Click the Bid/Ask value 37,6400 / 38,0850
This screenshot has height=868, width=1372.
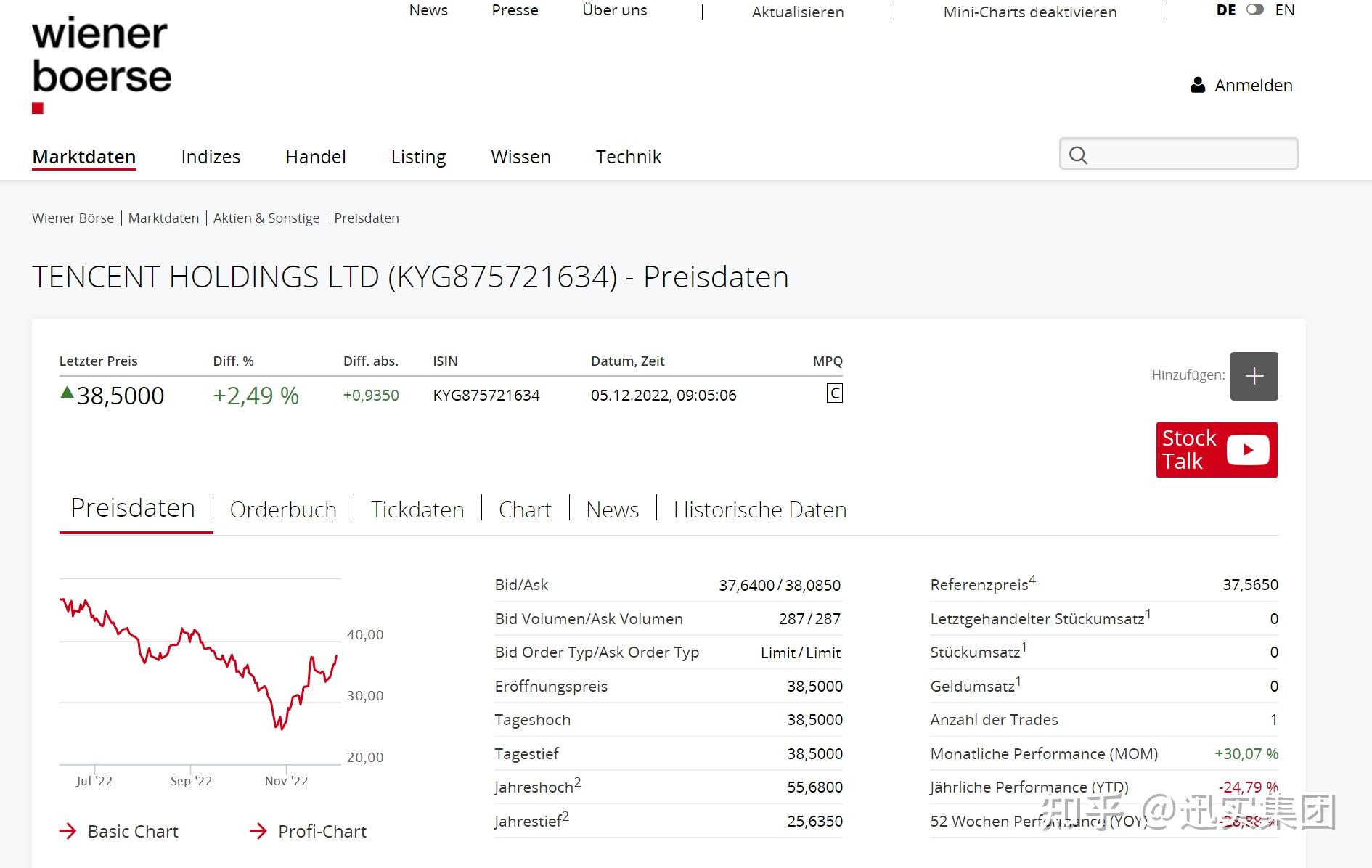point(780,585)
